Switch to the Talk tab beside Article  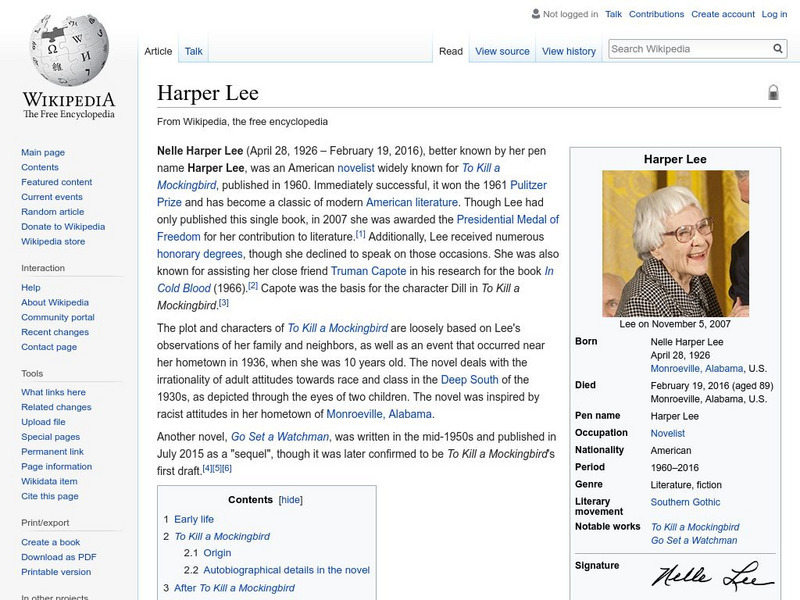click(193, 52)
